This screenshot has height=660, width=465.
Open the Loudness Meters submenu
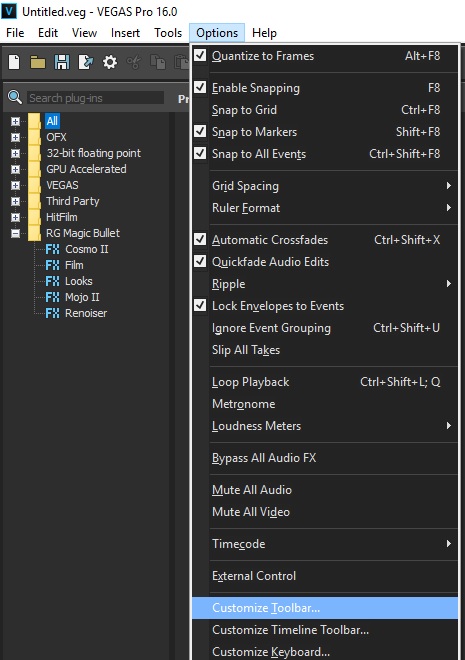[x=325, y=426]
